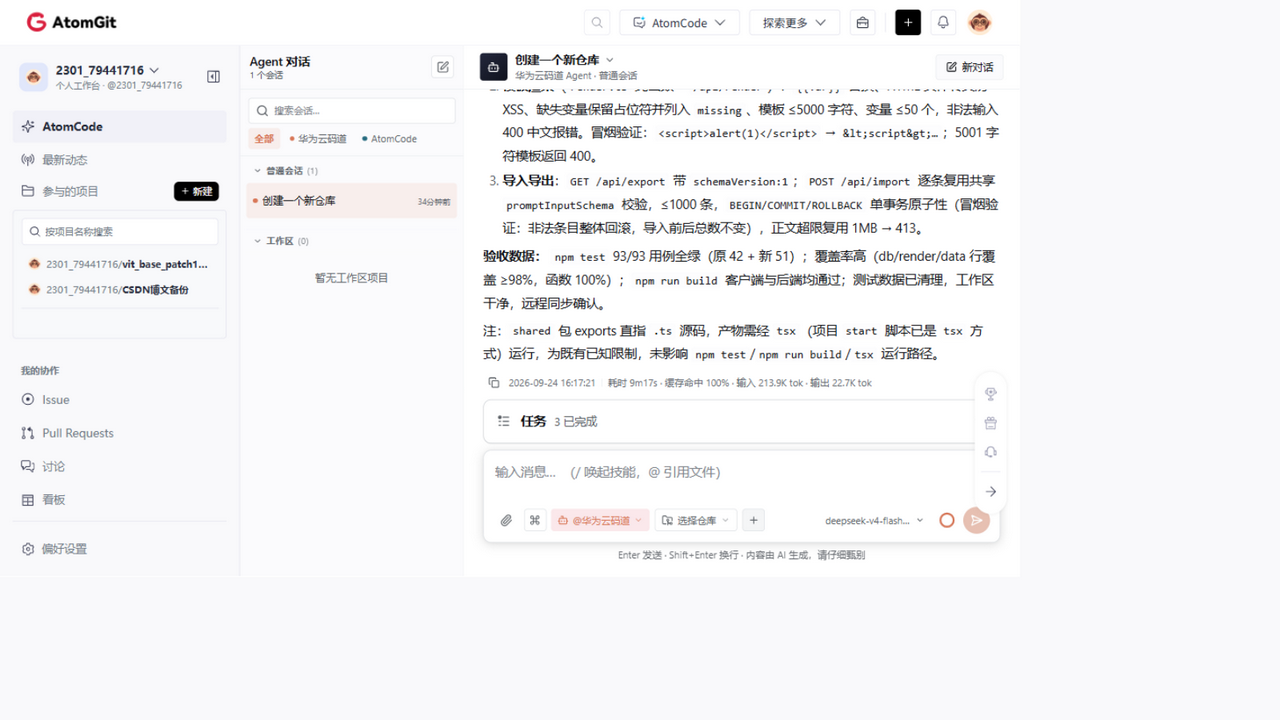Focus the 按项目名称搜索 field

(120, 231)
